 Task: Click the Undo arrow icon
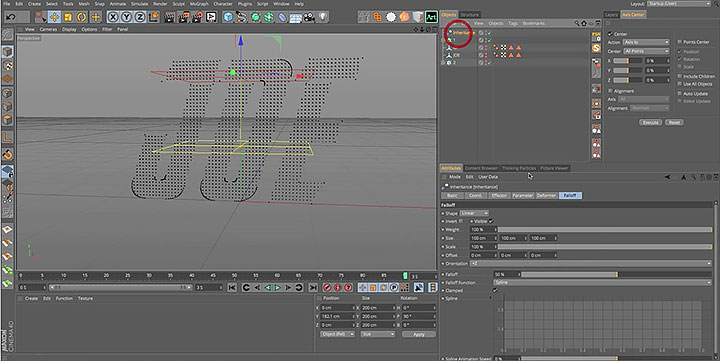(11, 17)
